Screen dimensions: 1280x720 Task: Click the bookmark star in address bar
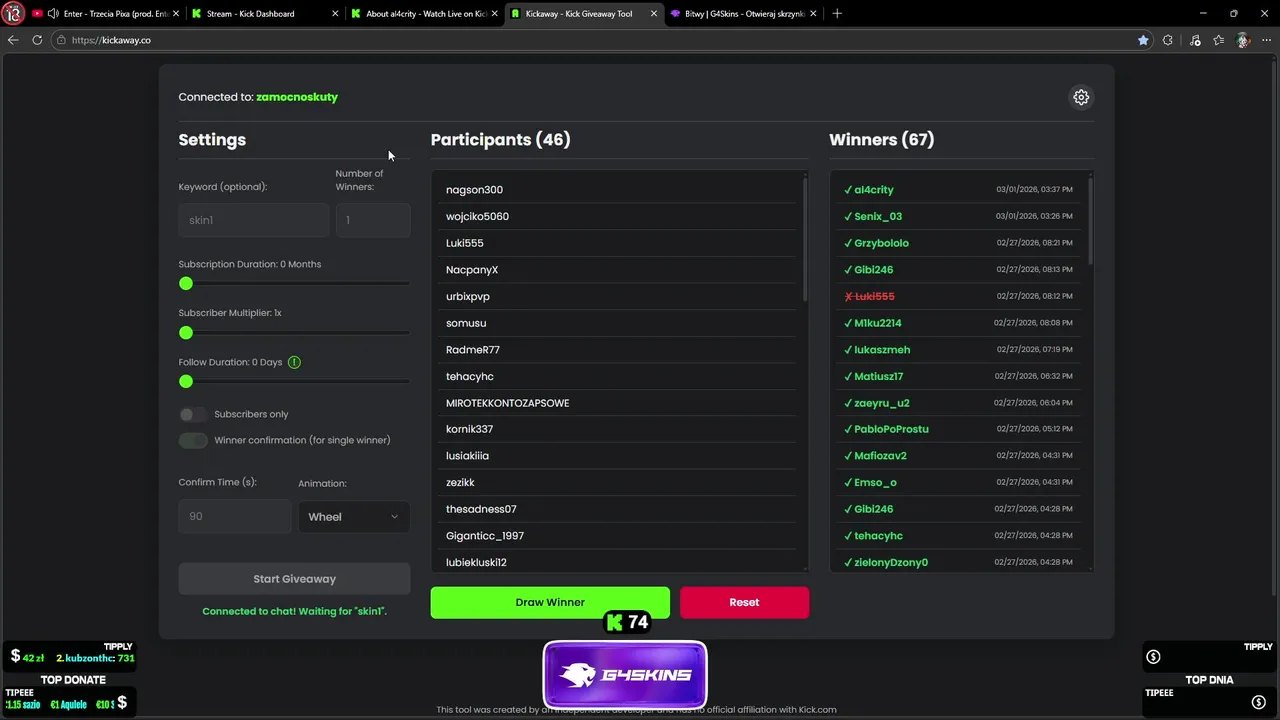(1143, 40)
